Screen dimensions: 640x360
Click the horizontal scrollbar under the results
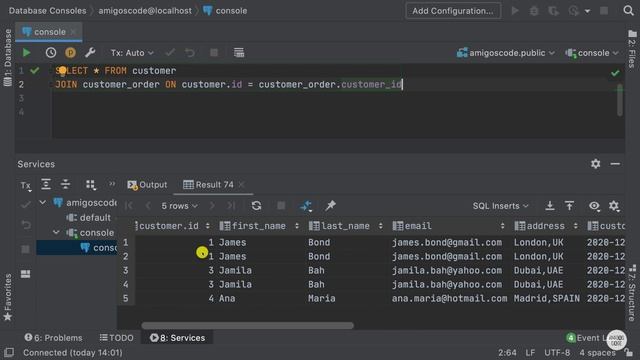247,326
